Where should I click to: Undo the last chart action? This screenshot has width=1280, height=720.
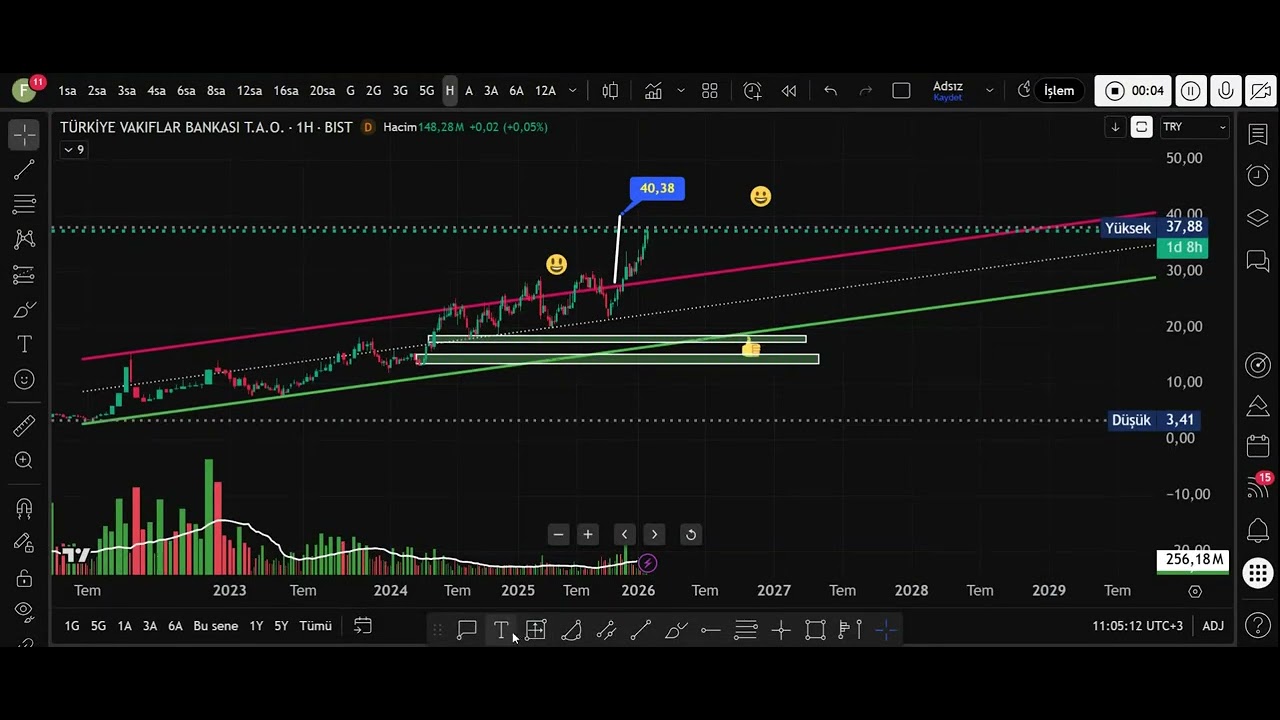(x=830, y=91)
